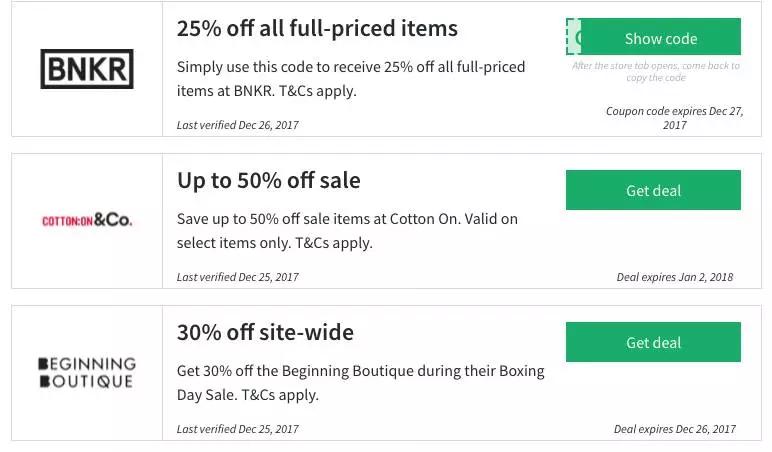Get the Cotton On deal
The width and height of the screenshot is (772, 452).
click(x=653, y=190)
